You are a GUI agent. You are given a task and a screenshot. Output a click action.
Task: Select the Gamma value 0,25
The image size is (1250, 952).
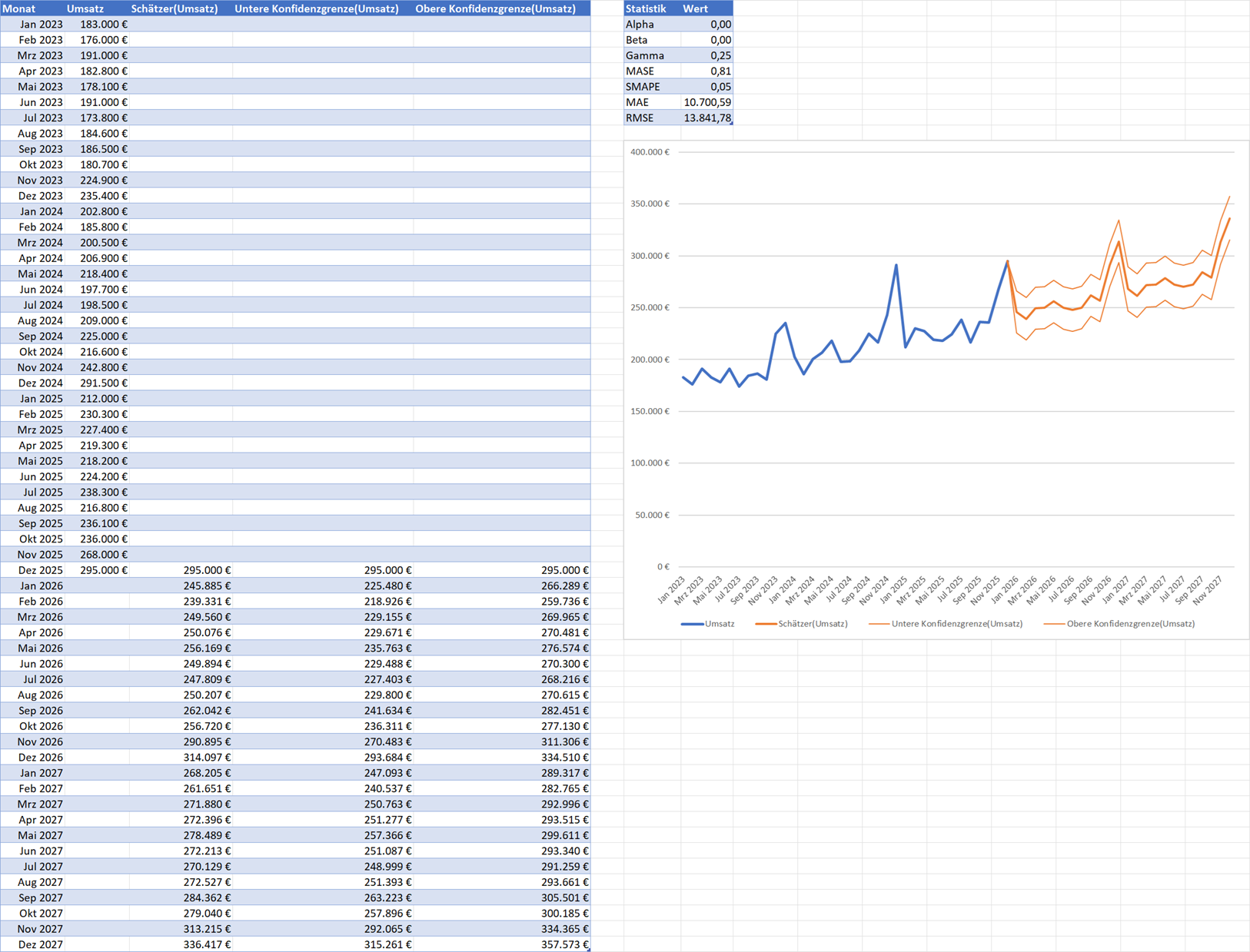[706, 55]
